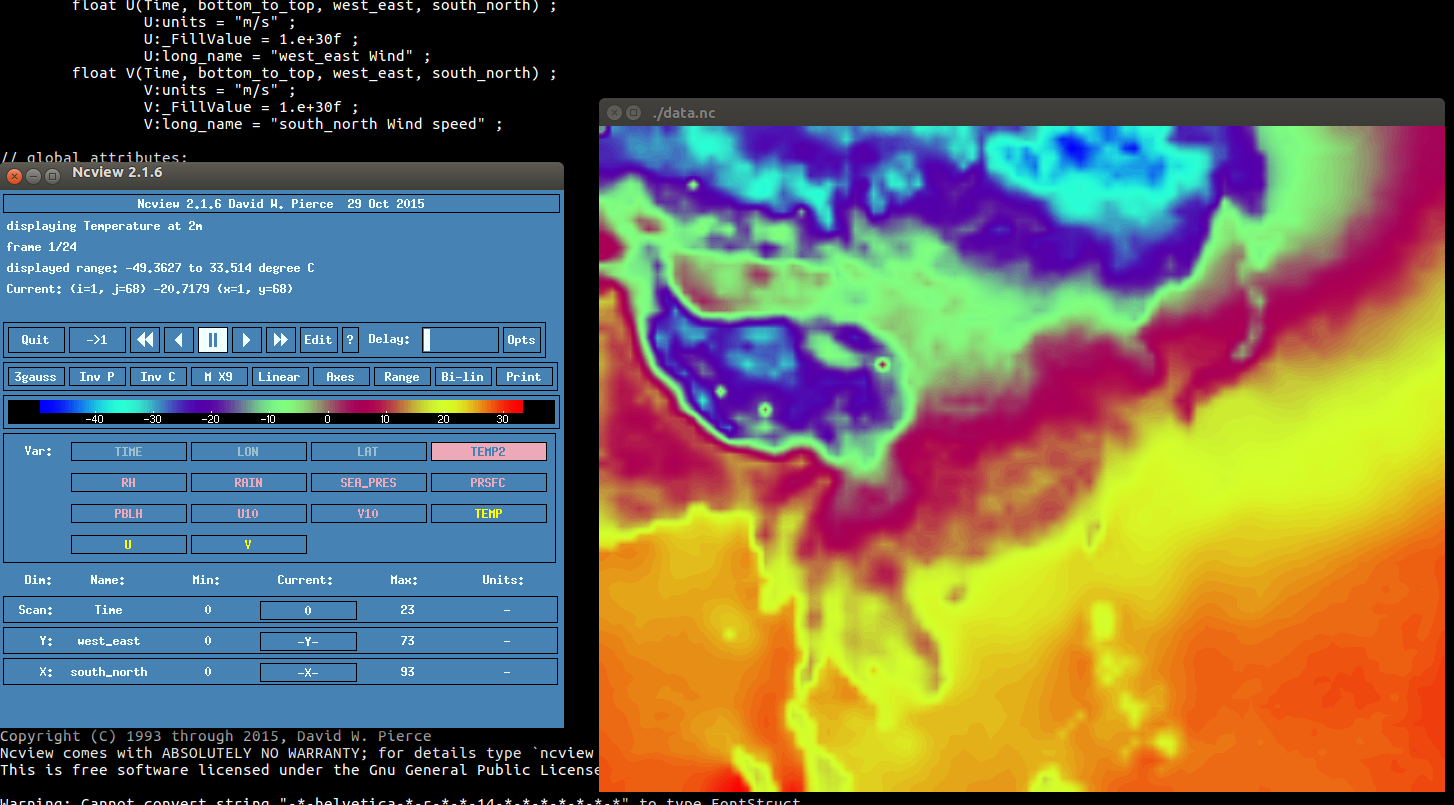
Task: Click the Time dimension current value field
Action: (308, 610)
